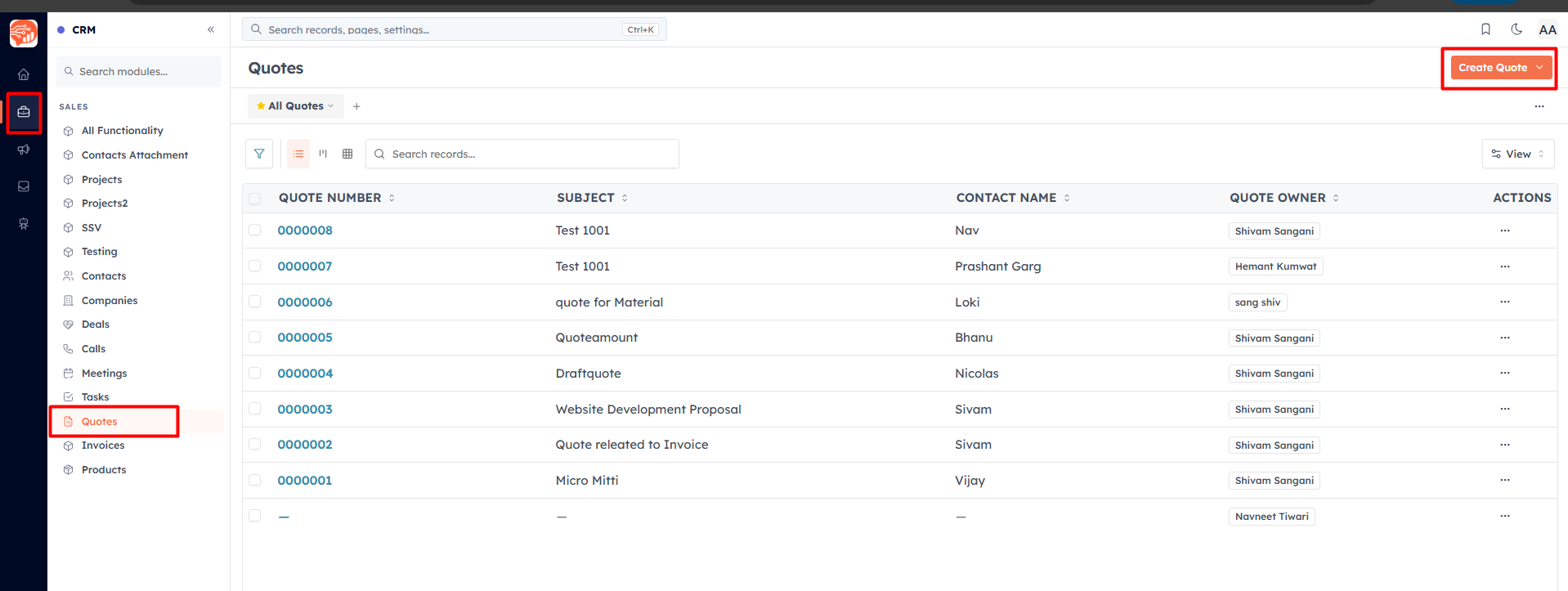Viewport: 1568px width, 591px height.
Task: Click Hemant Kumwat owner tag
Action: pyautogui.click(x=1275, y=266)
